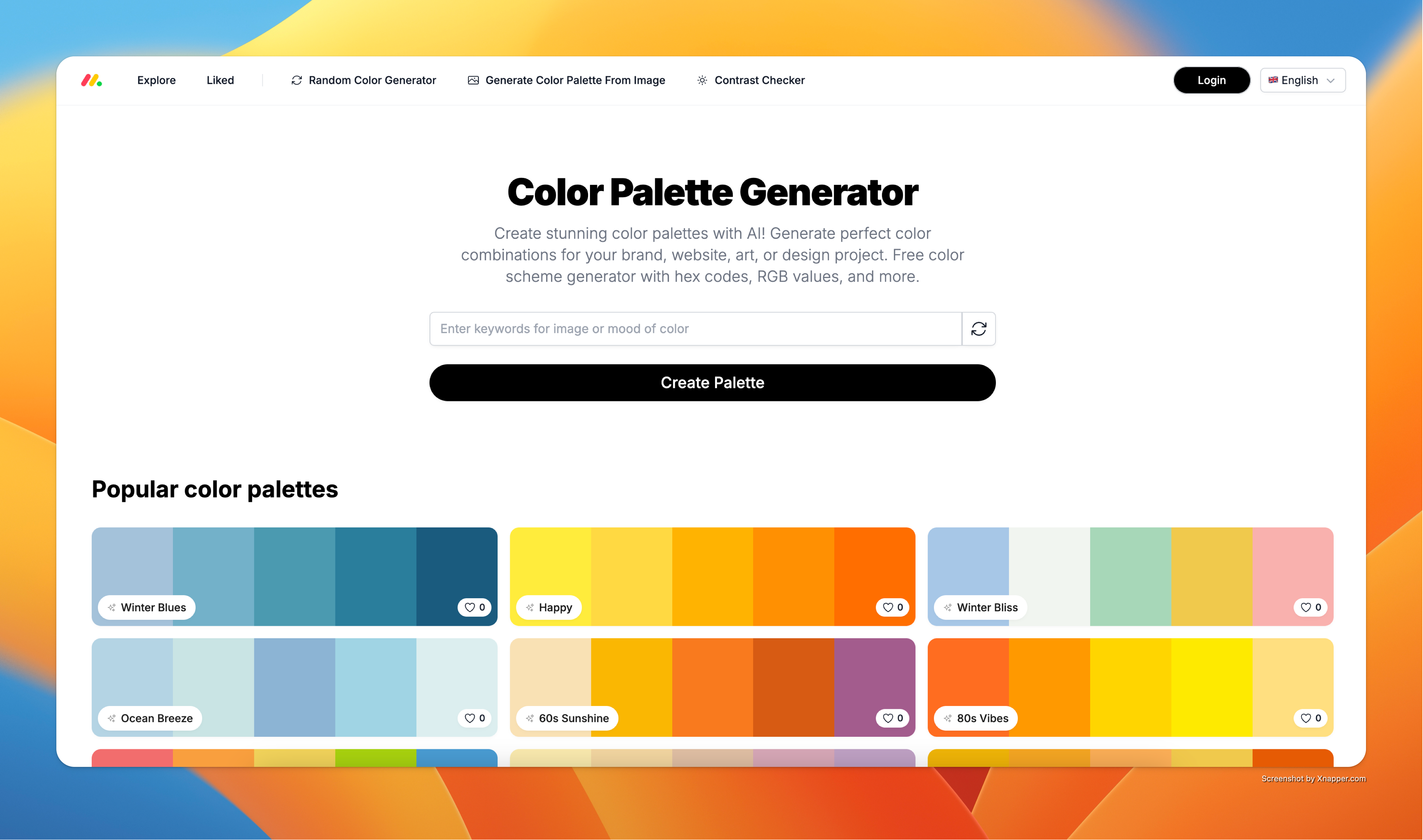Focus the keywords input field
This screenshot has height=840, width=1423.
(695, 329)
